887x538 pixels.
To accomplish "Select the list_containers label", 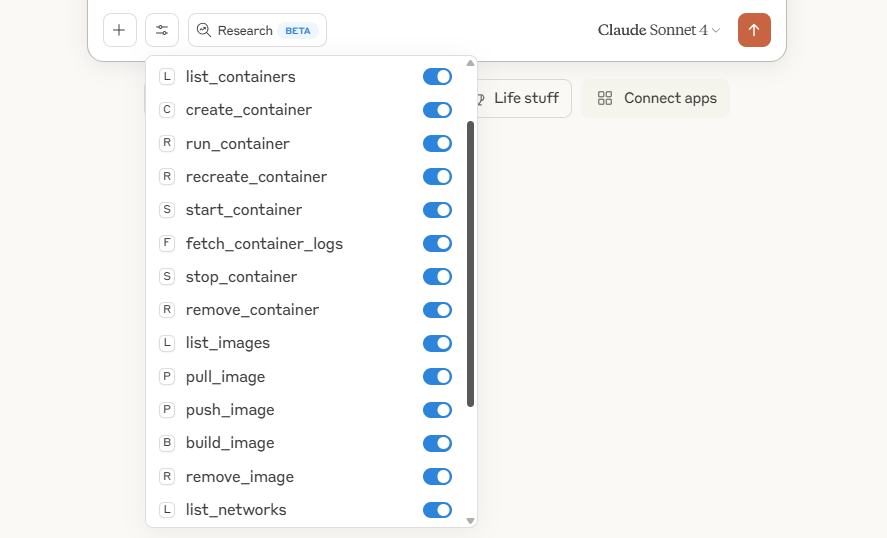I will coord(240,76).
